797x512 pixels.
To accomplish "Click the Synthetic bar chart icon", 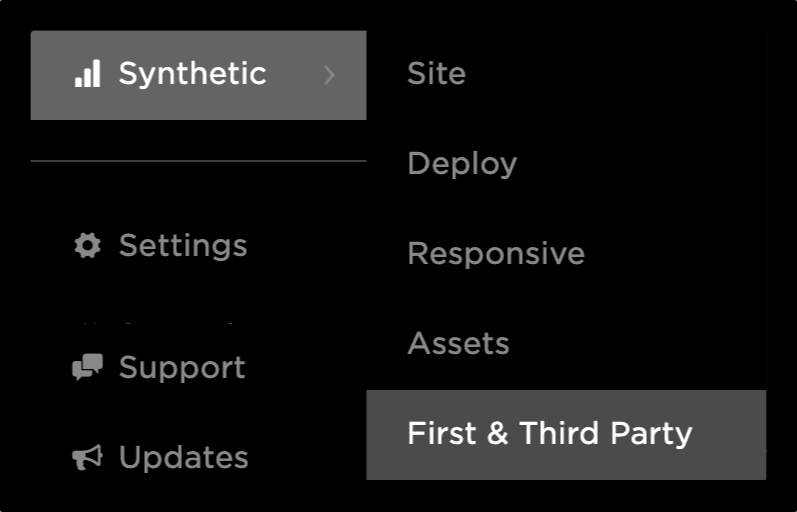I will coord(88,74).
